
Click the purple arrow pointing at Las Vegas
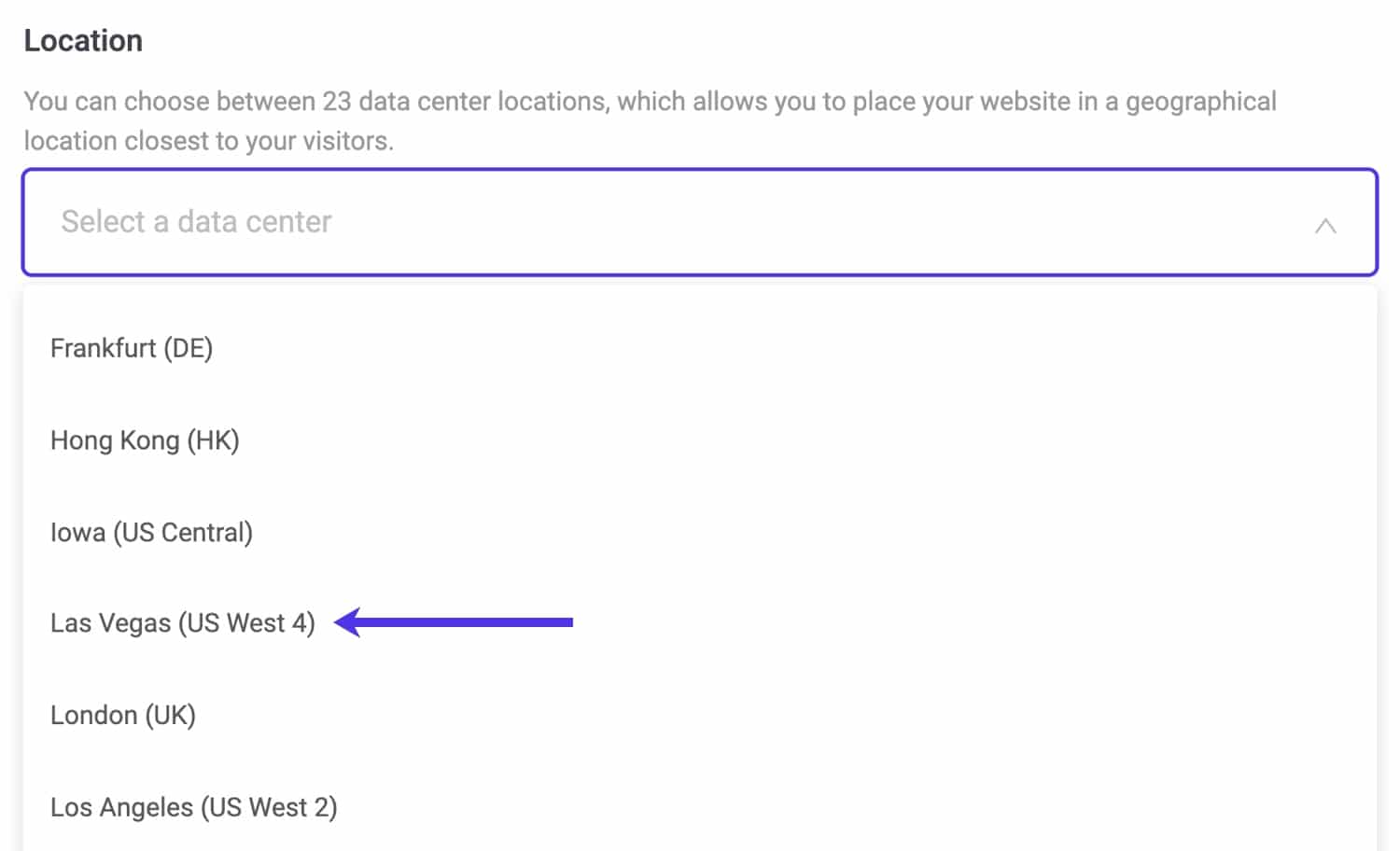click(x=454, y=621)
